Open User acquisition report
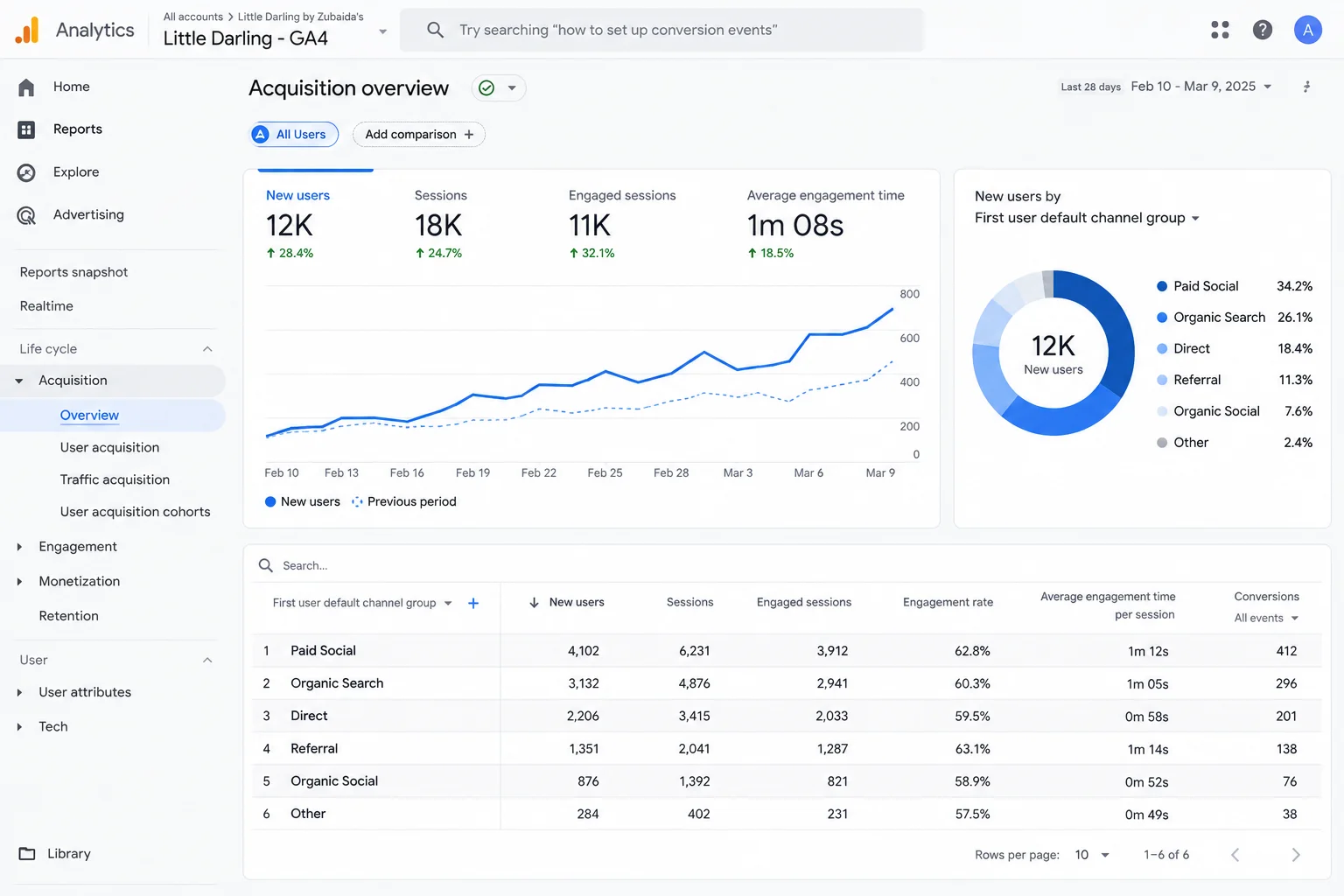This screenshot has height=896, width=1344. click(109, 447)
